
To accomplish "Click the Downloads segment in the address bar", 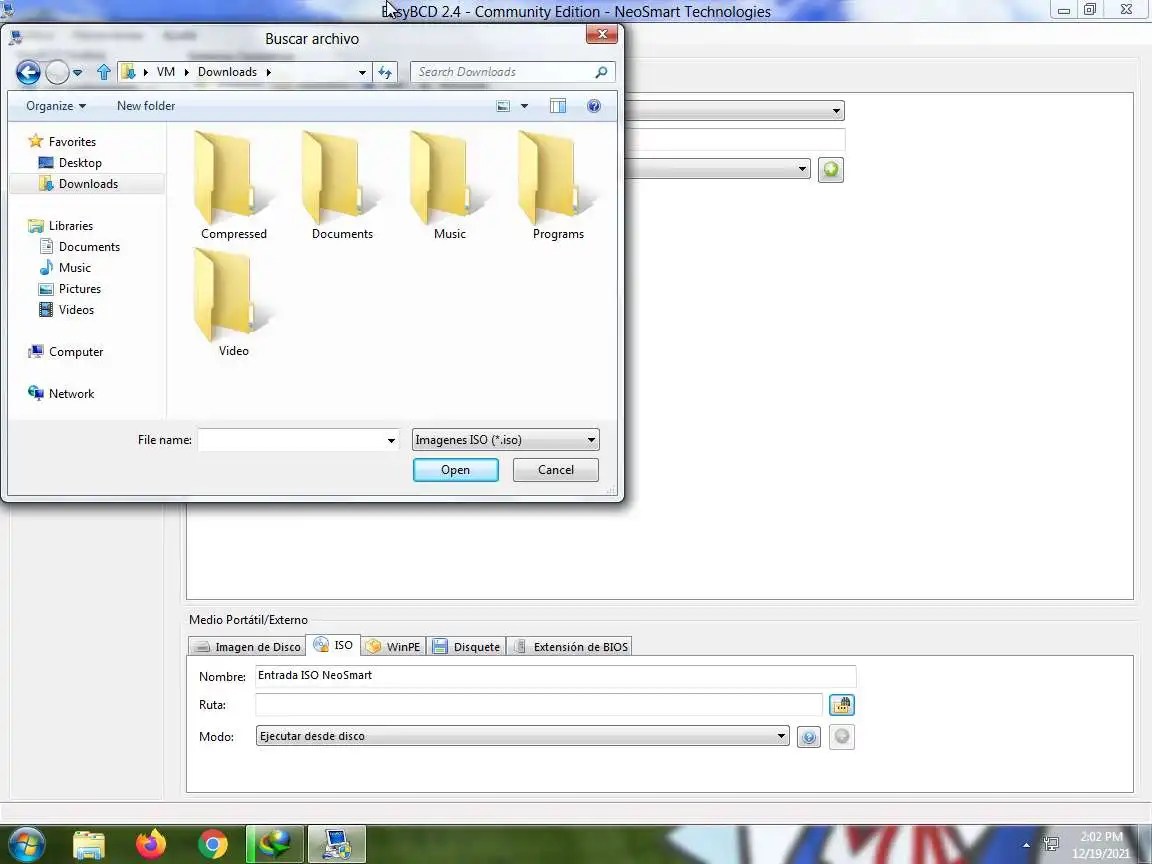I will point(227,72).
